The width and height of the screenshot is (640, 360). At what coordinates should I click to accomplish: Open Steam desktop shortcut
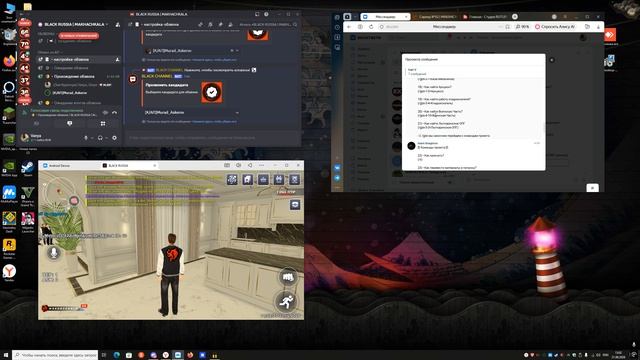[27, 168]
